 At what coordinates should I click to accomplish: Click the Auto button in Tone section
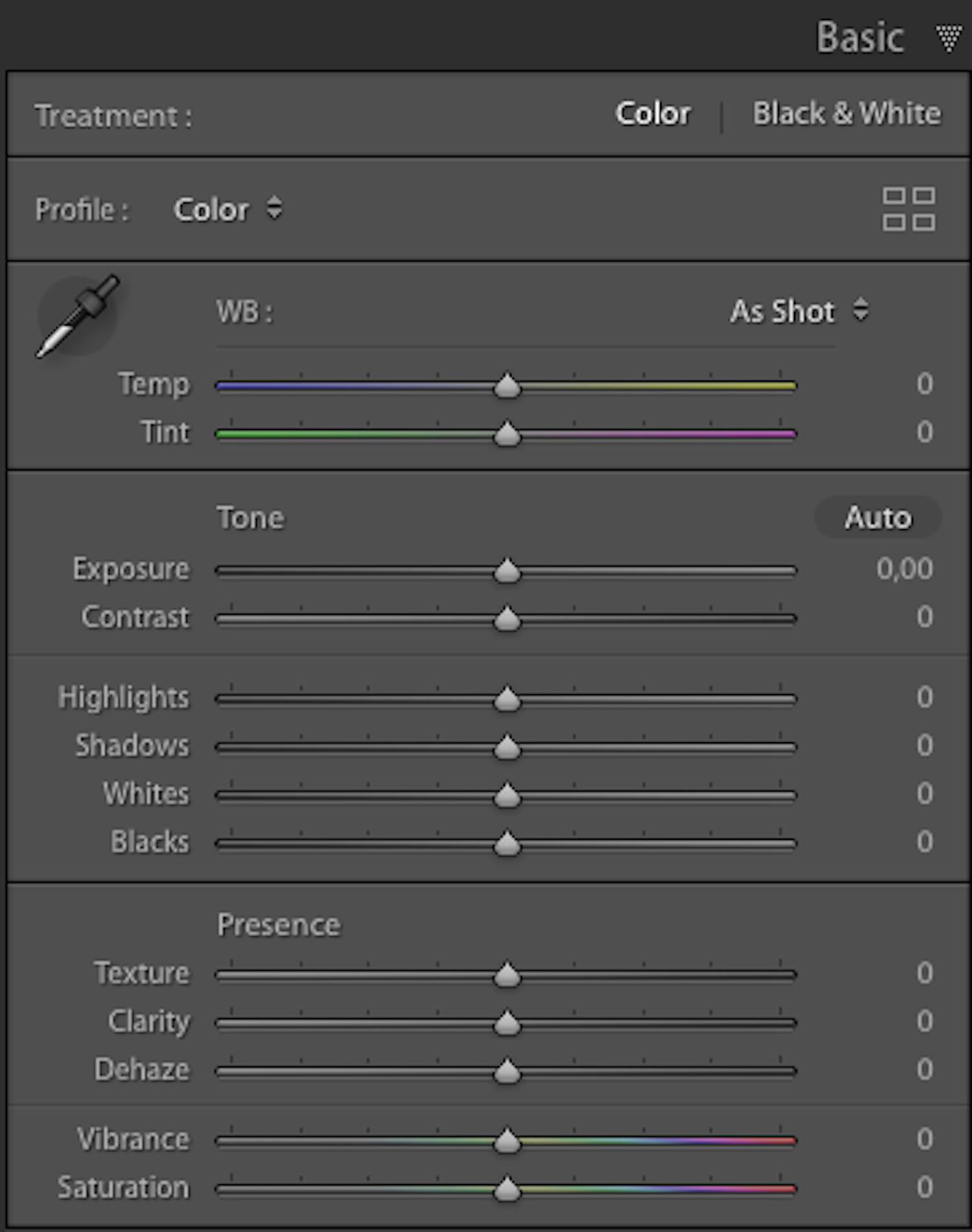click(879, 517)
